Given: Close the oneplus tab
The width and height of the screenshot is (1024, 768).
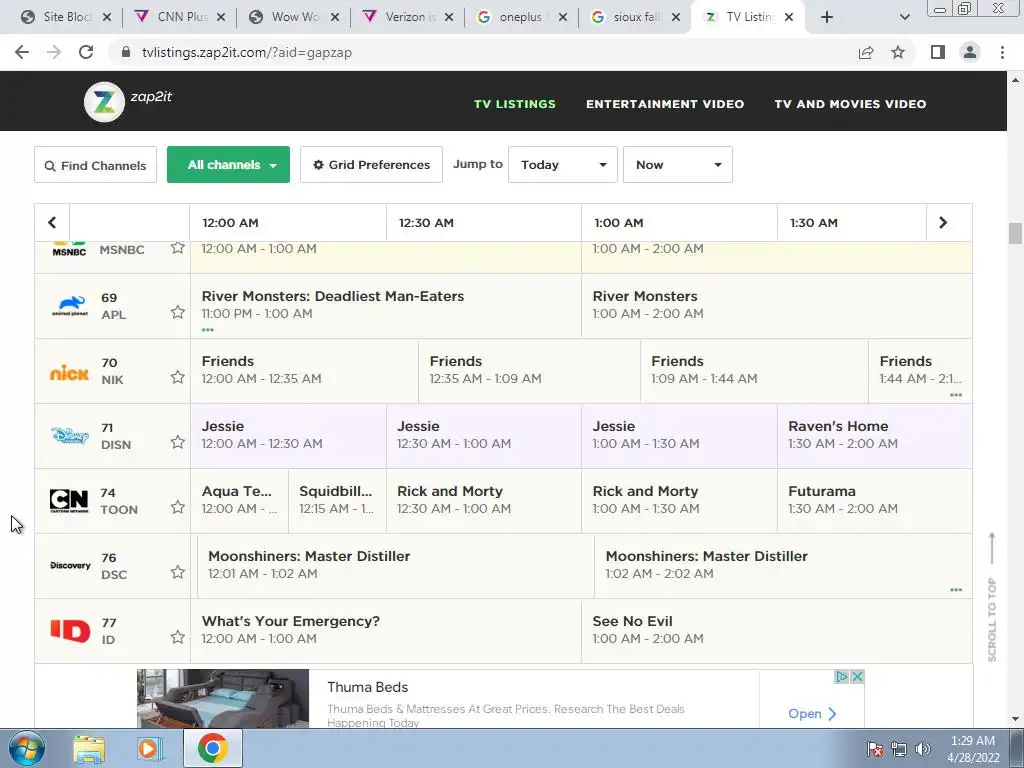Looking at the screenshot, I should pyautogui.click(x=563, y=17).
